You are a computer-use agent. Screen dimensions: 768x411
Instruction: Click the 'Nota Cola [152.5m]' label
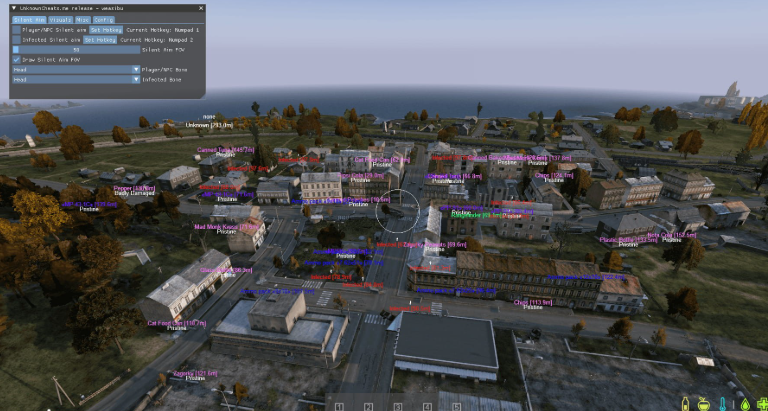click(672, 235)
